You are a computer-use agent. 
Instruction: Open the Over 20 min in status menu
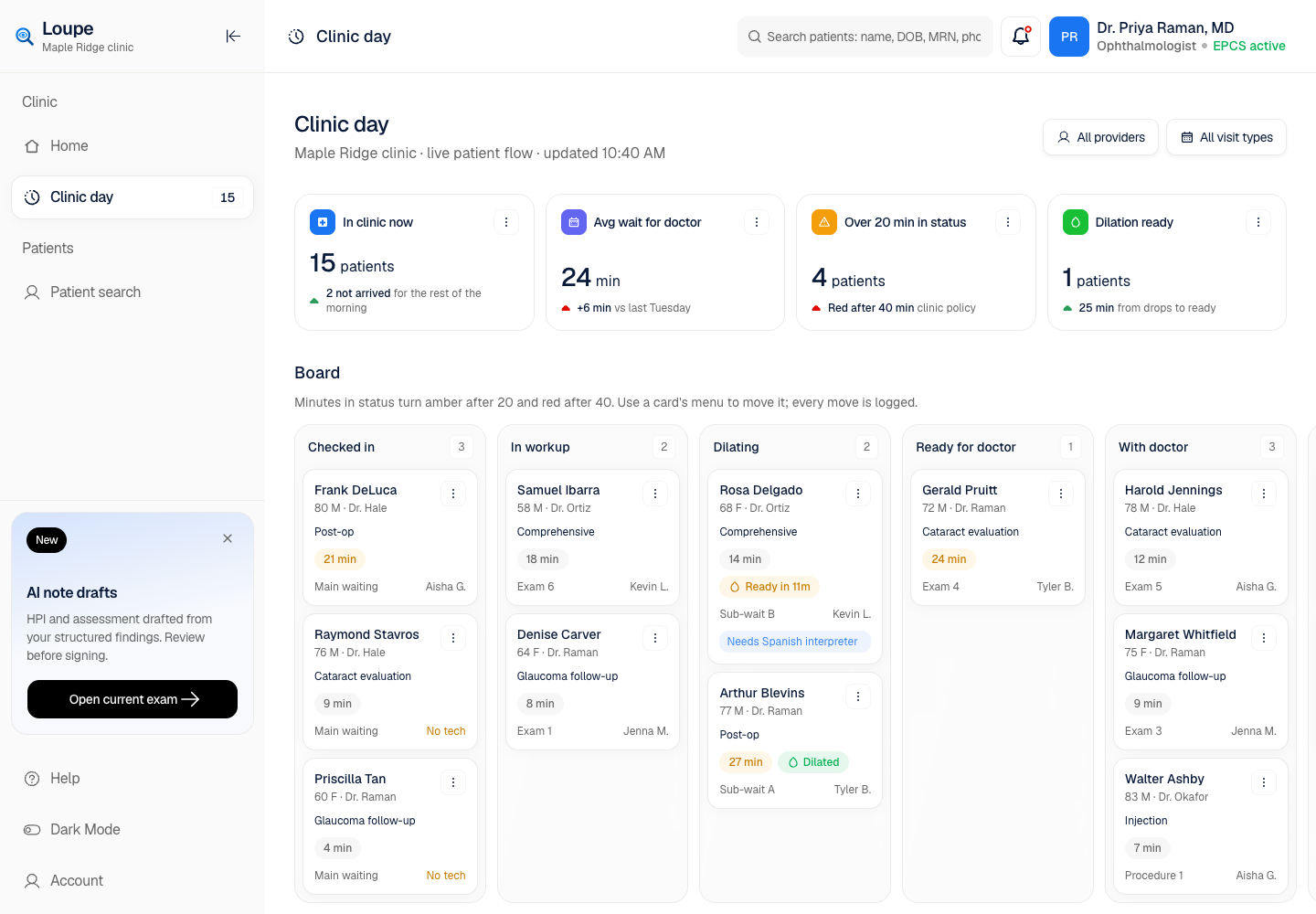click(x=1008, y=222)
